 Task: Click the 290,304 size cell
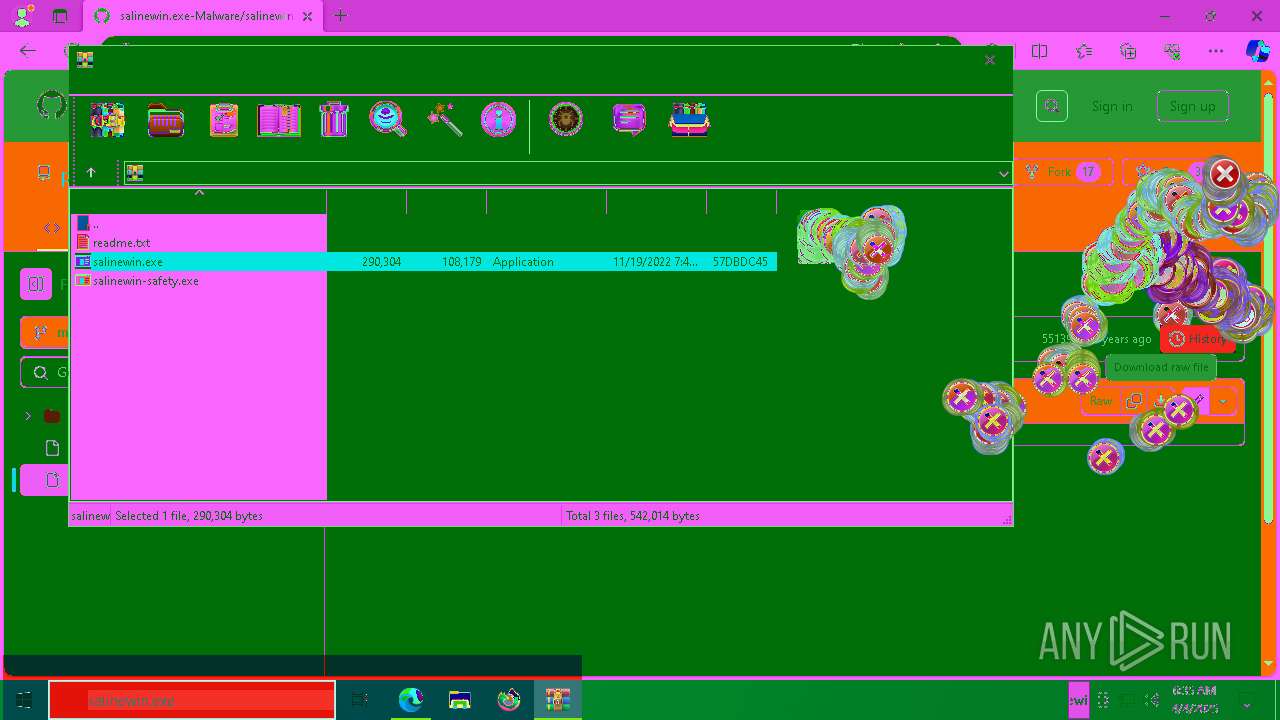[x=381, y=262]
